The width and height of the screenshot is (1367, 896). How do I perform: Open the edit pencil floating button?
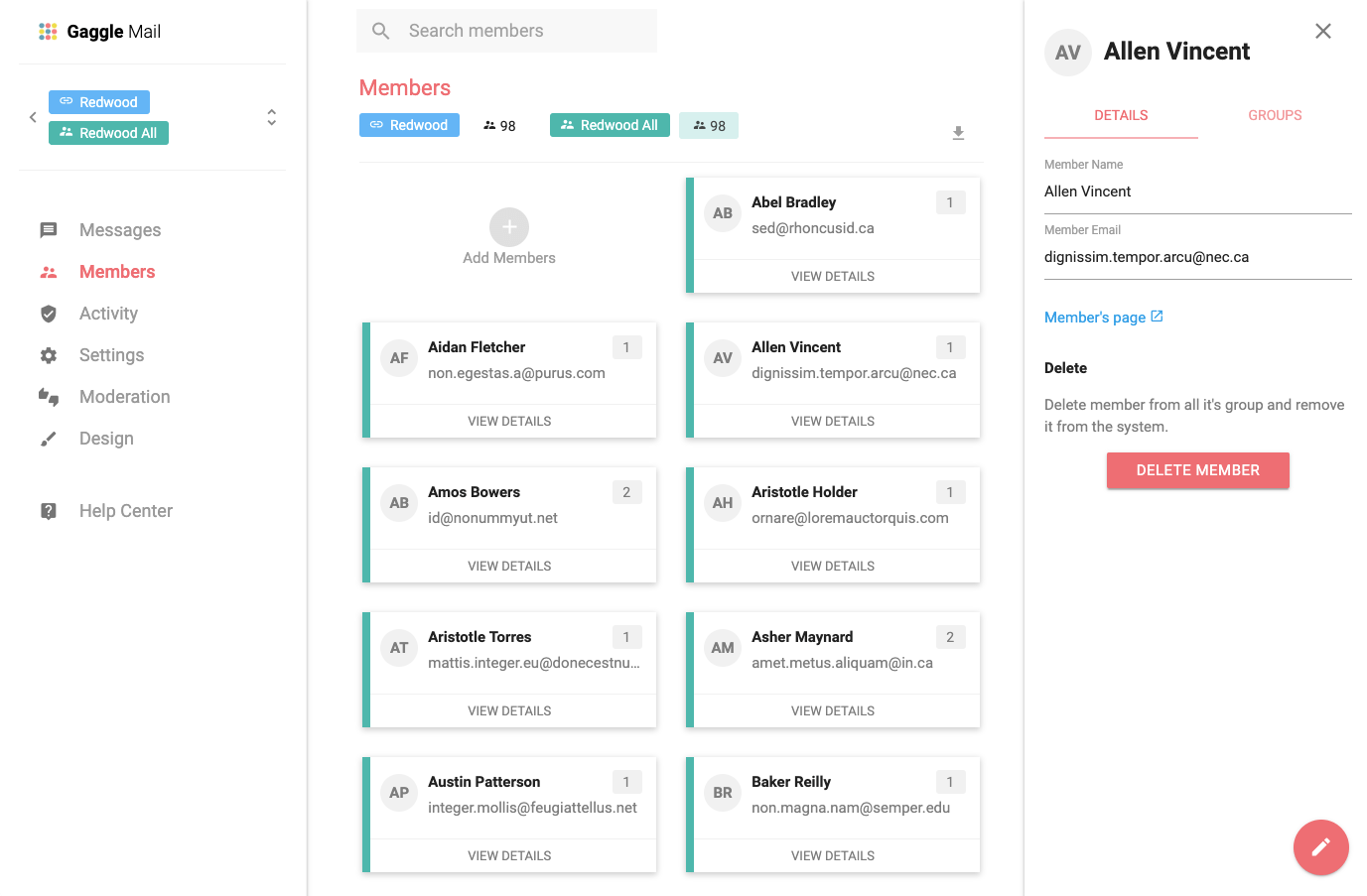[x=1320, y=847]
